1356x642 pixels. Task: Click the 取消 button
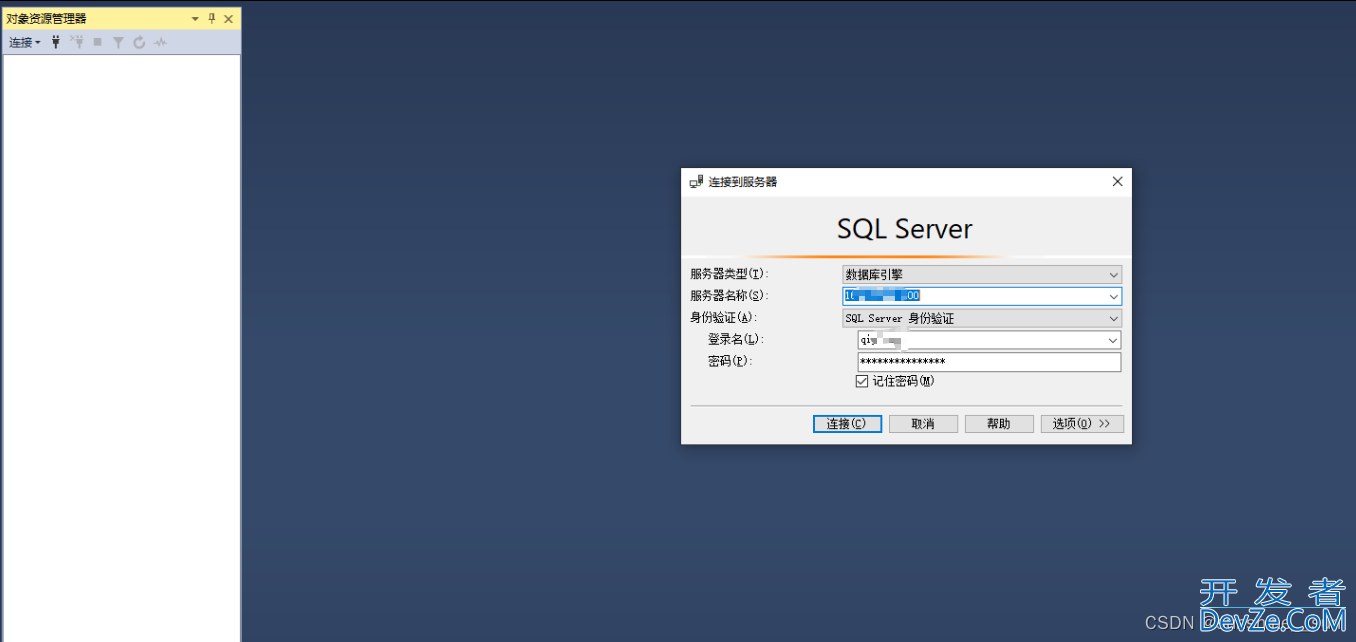[x=923, y=424]
